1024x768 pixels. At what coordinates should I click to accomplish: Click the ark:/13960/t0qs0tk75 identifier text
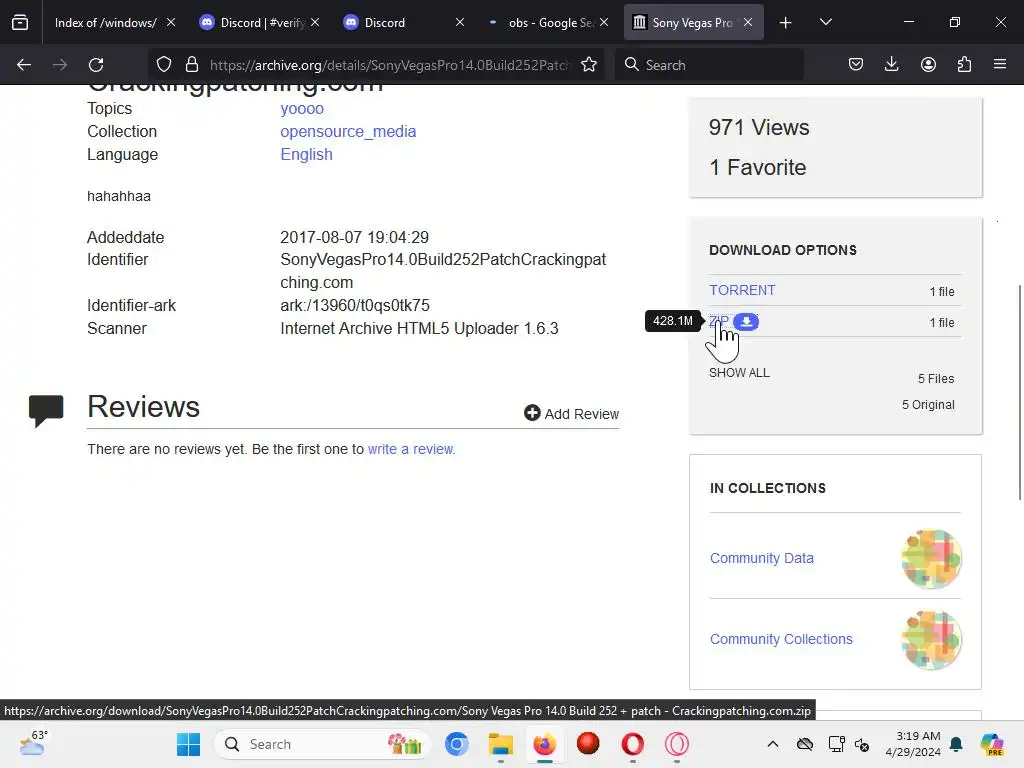click(355, 305)
